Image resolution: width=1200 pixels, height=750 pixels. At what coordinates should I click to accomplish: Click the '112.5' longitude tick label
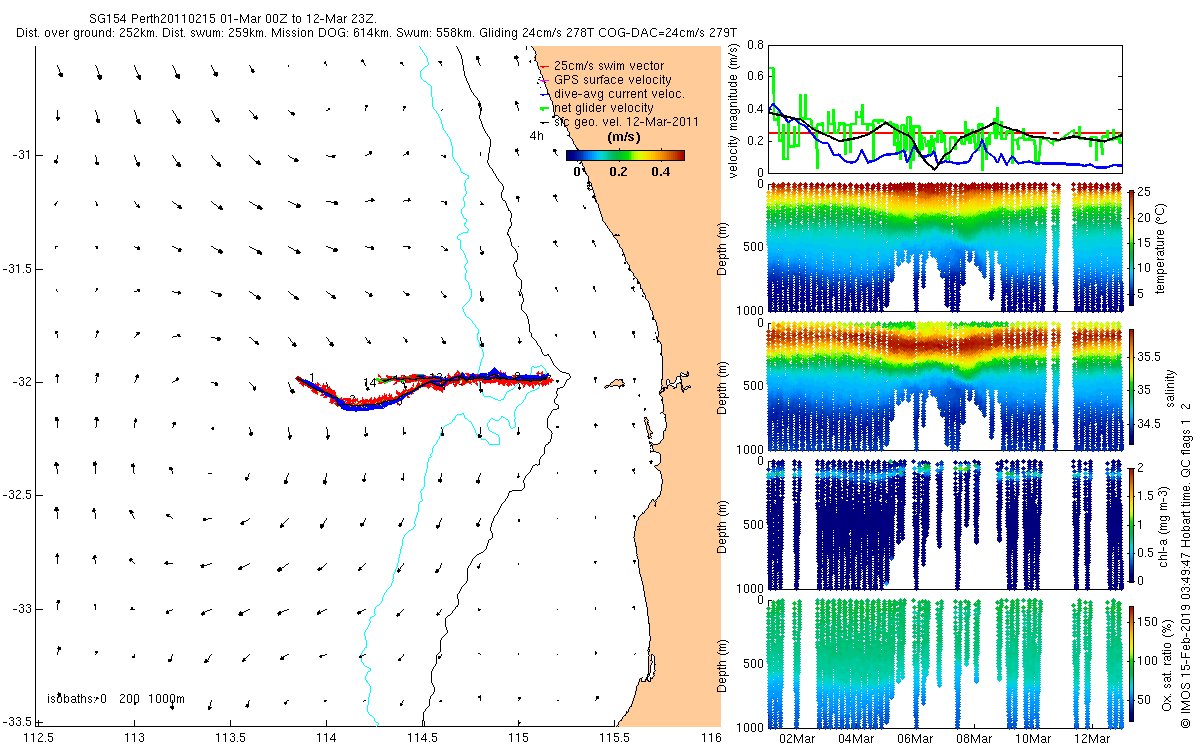click(38, 738)
